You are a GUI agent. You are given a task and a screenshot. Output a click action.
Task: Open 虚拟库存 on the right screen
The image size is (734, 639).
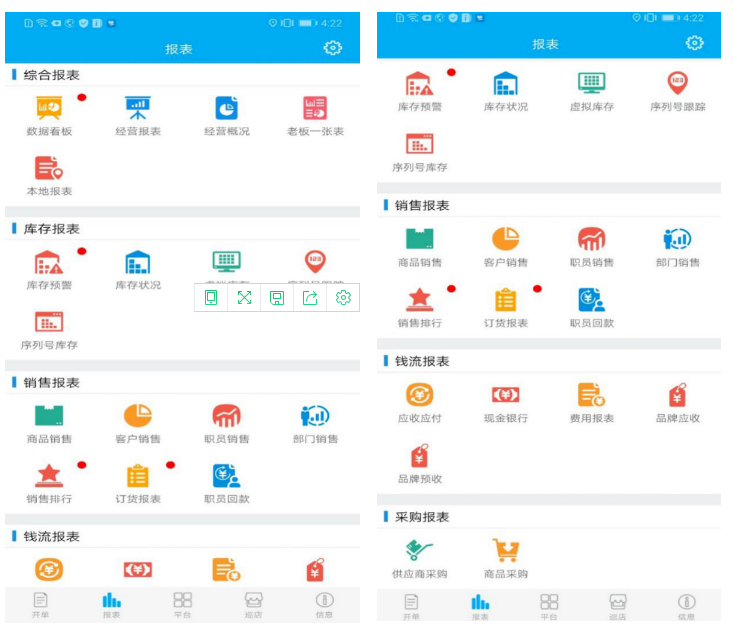(592, 92)
